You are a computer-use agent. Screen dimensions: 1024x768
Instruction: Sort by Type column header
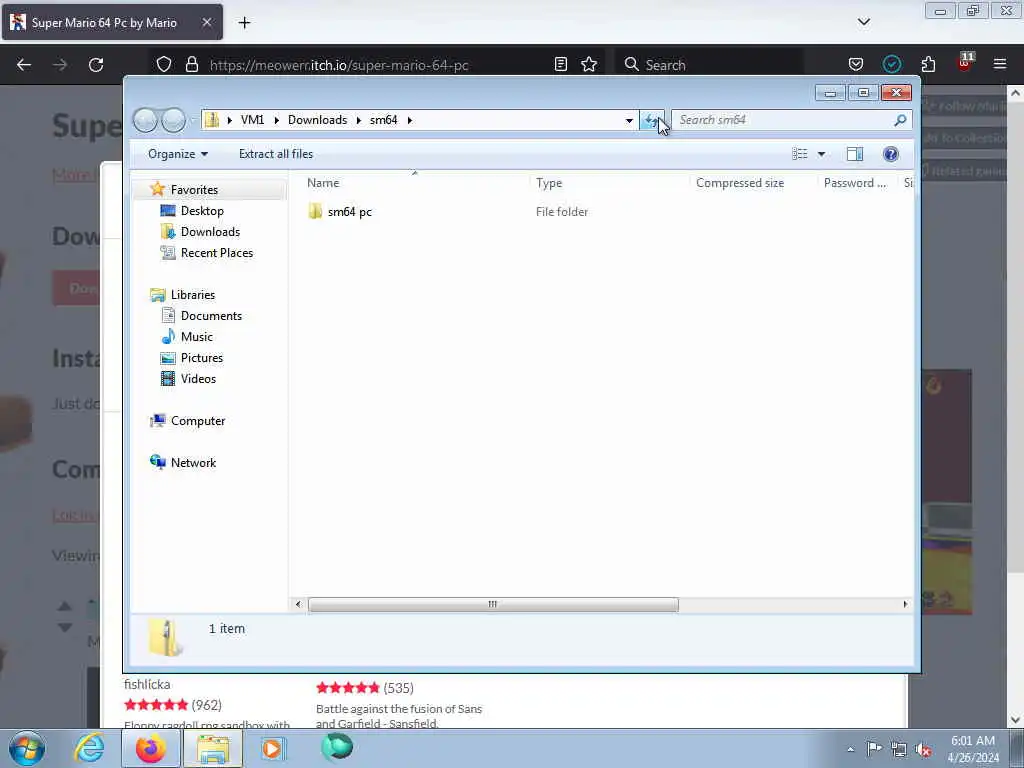click(x=610, y=183)
